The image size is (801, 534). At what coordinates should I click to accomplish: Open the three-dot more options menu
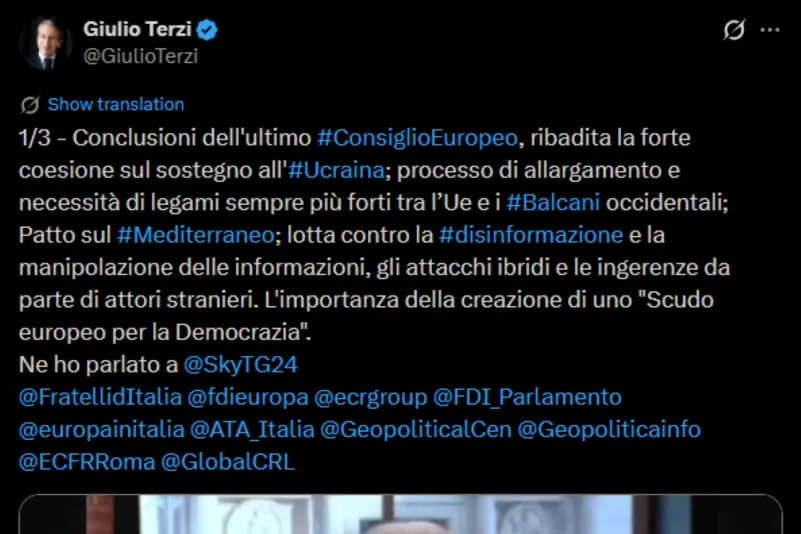(x=770, y=30)
